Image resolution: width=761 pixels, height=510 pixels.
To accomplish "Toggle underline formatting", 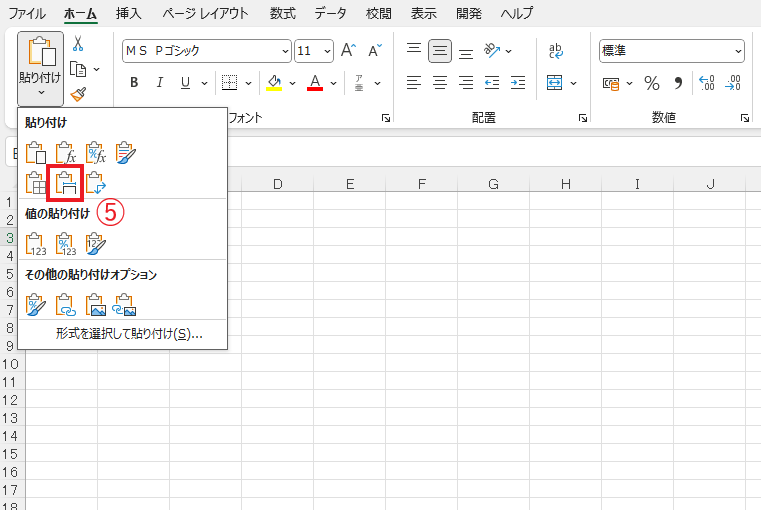I will 185,82.
